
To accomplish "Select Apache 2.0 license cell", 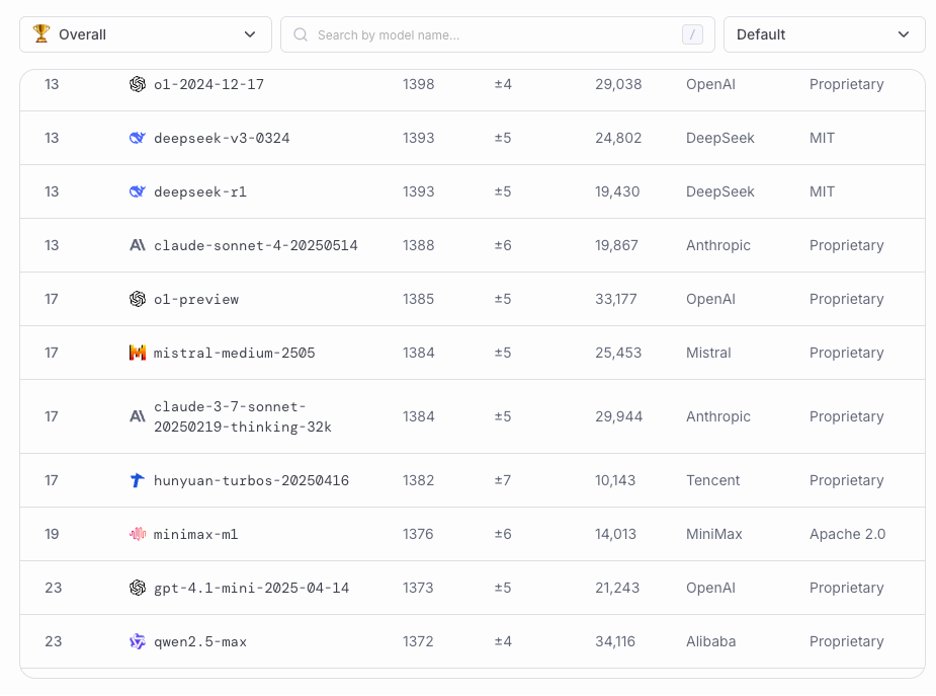I will coord(848,534).
